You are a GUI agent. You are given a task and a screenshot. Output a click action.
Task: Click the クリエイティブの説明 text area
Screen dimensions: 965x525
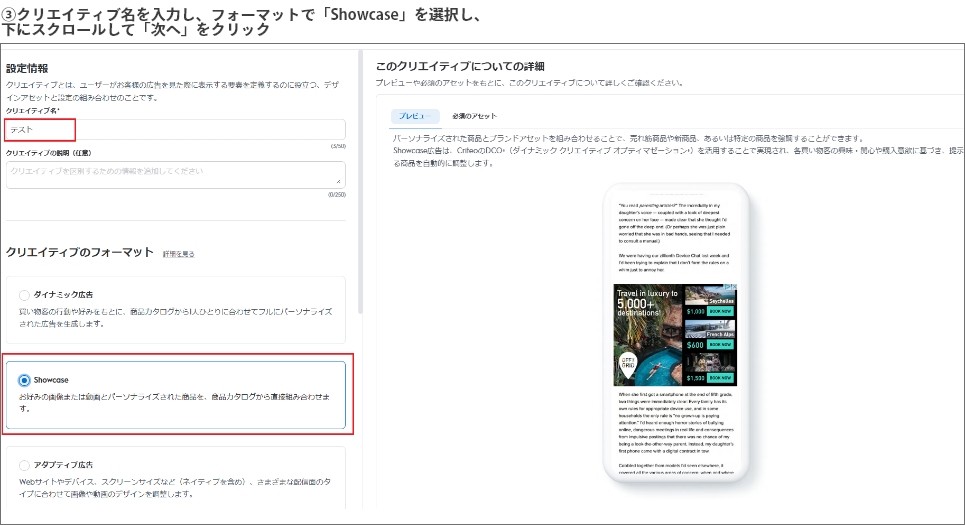175,175
